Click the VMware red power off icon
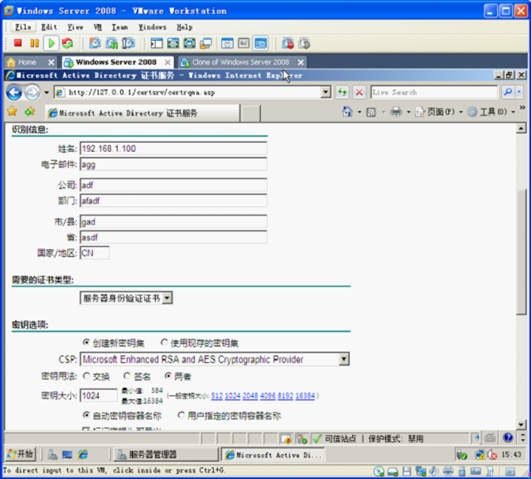The image size is (531, 479). [x=18, y=43]
